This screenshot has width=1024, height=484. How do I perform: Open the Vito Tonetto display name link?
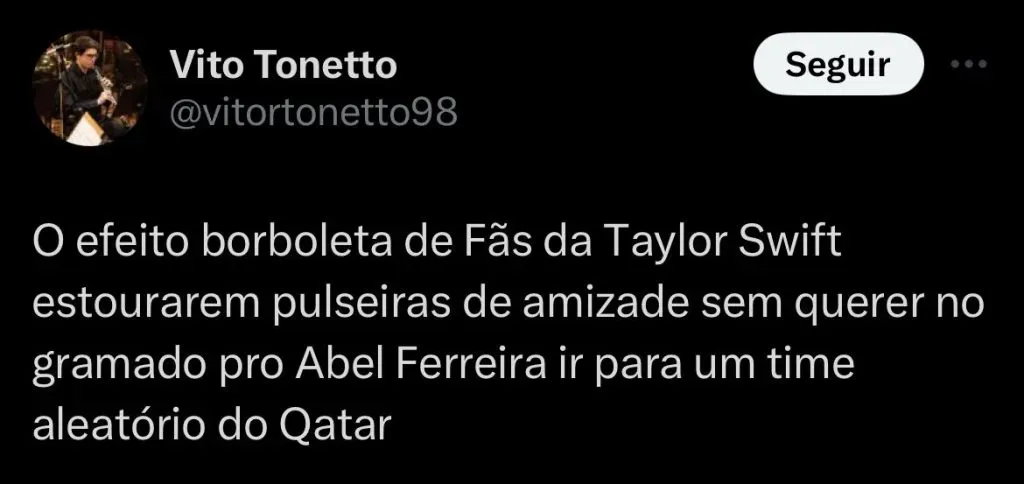pyautogui.click(x=284, y=66)
